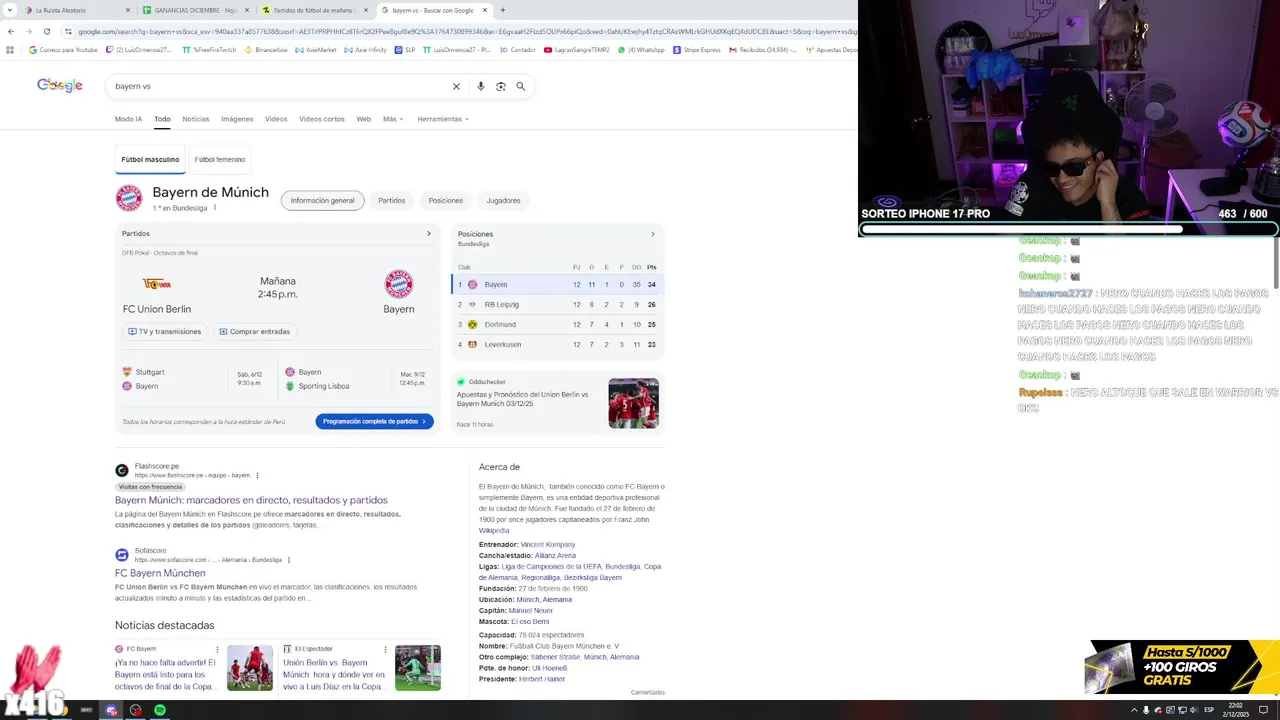Go forward with the browser forward arrow
1280x720 pixels.
(28, 31)
